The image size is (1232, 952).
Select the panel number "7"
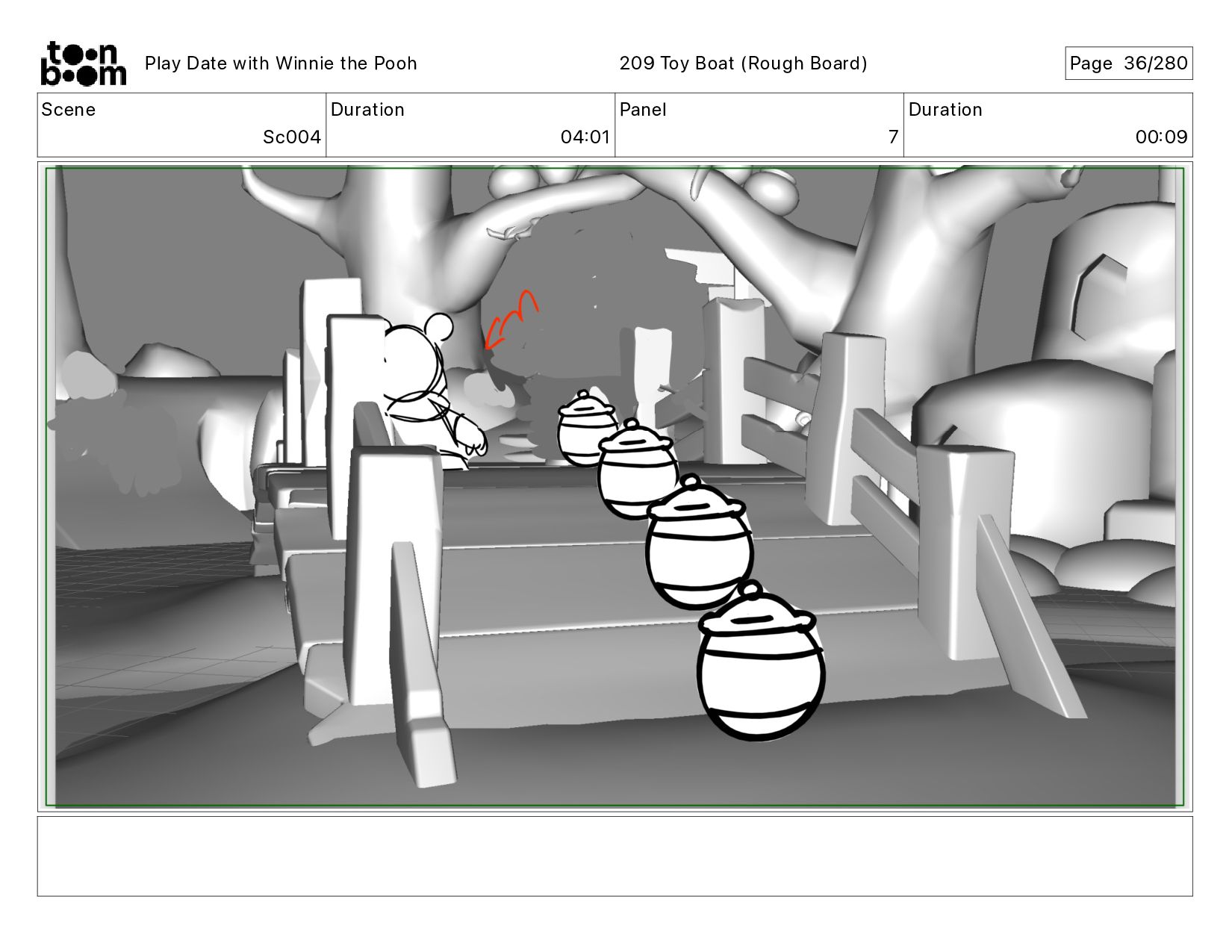[x=893, y=137]
